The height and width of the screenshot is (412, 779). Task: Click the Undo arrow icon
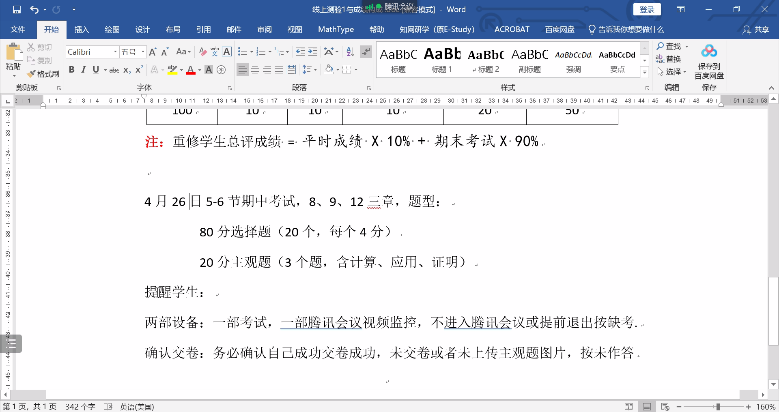coord(35,9)
